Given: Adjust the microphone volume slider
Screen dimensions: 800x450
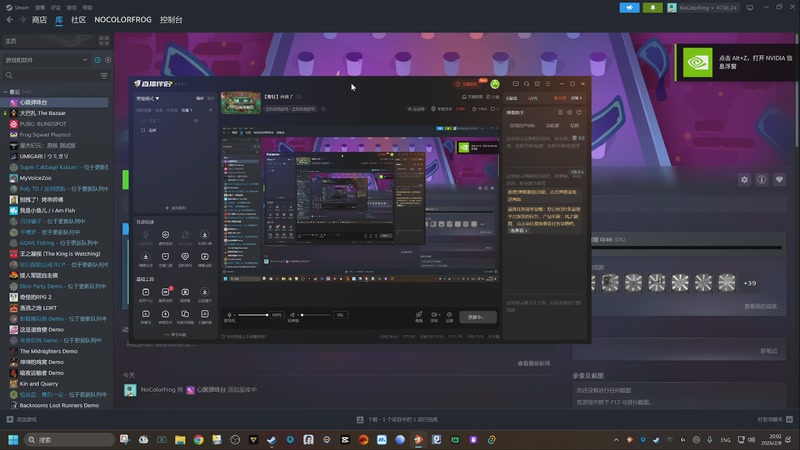Looking at the screenshot, I should pos(254,315).
